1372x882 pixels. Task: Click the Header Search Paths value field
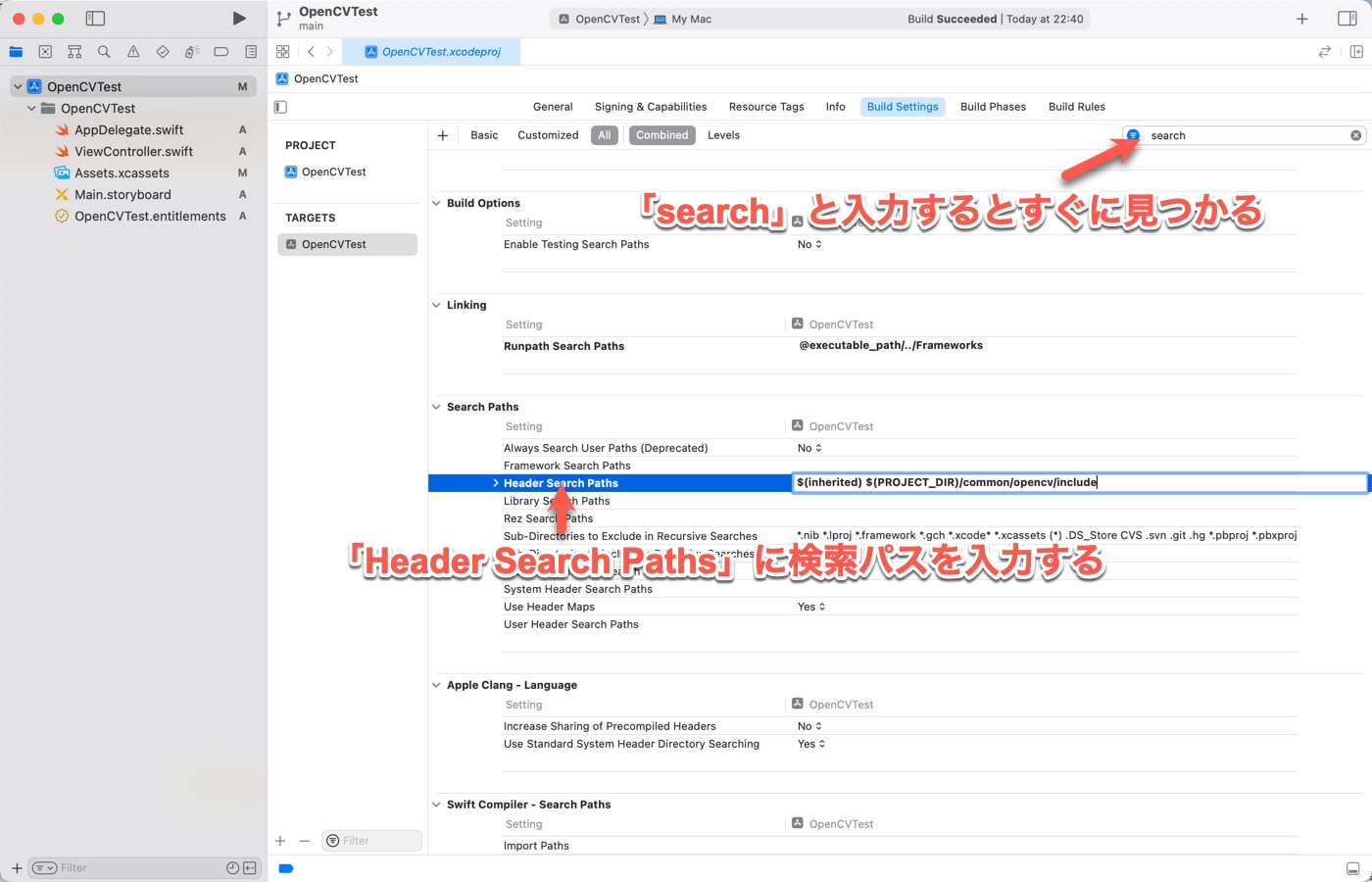[1079, 482]
